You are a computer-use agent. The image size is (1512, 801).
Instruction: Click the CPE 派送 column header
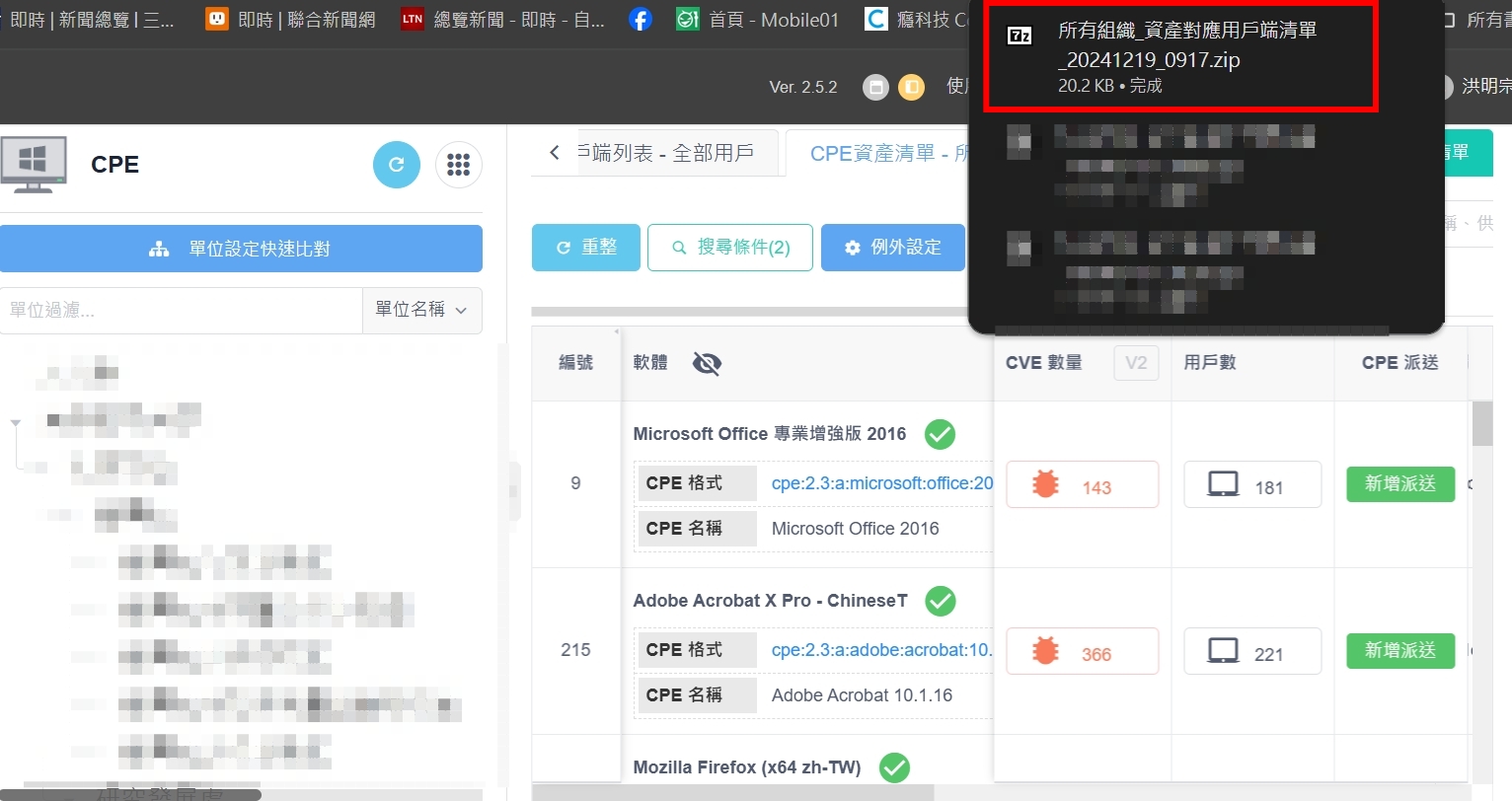pos(1400,363)
